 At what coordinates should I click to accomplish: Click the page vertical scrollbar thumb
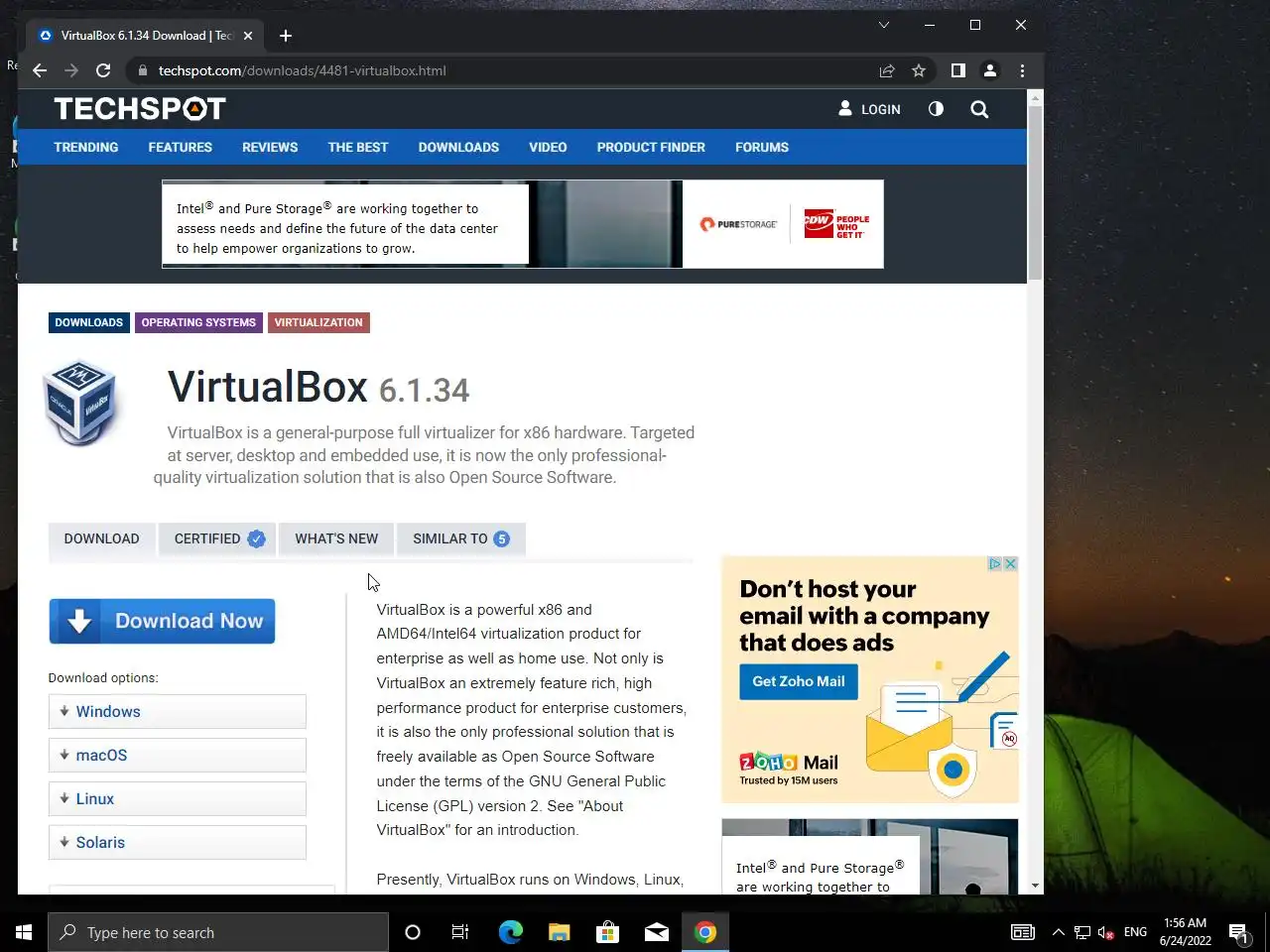click(1035, 193)
